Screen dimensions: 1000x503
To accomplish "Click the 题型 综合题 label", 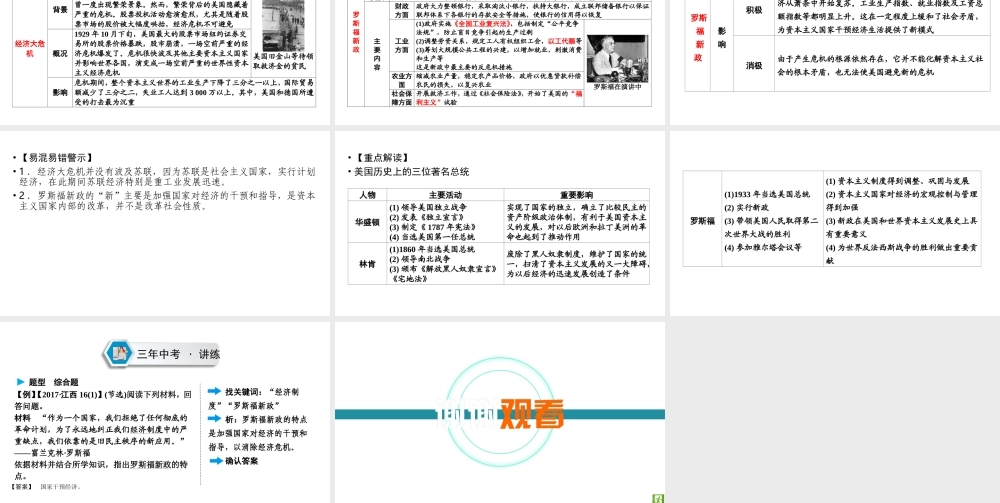I will pos(54,382).
